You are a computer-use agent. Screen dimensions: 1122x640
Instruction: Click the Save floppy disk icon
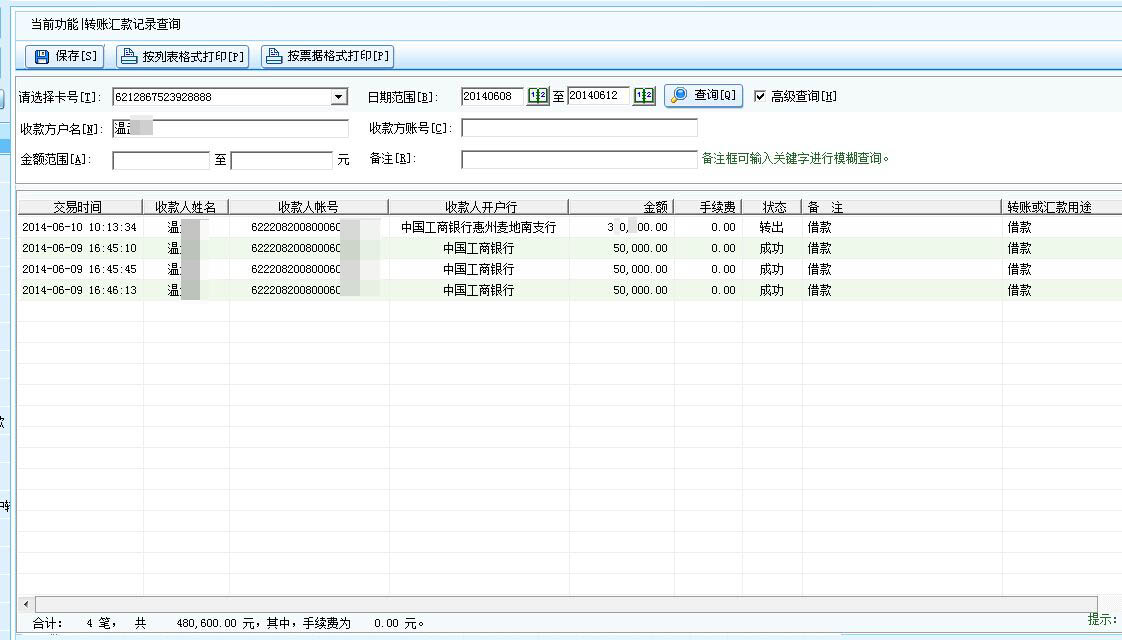pyautogui.click(x=42, y=57)
